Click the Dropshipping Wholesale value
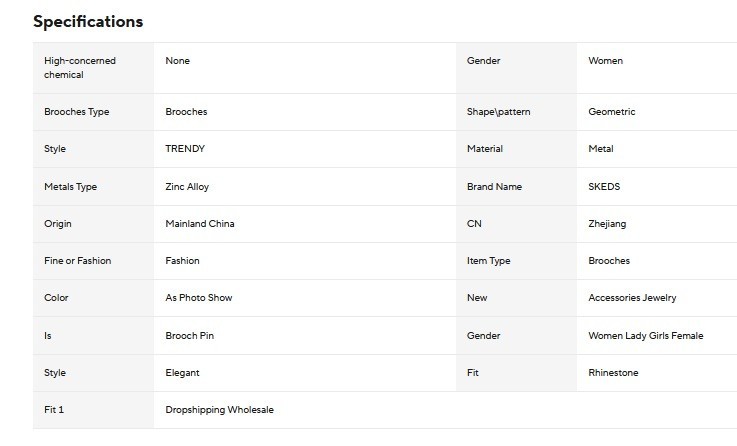Viewport: 737px width, 446px height. 220,410
